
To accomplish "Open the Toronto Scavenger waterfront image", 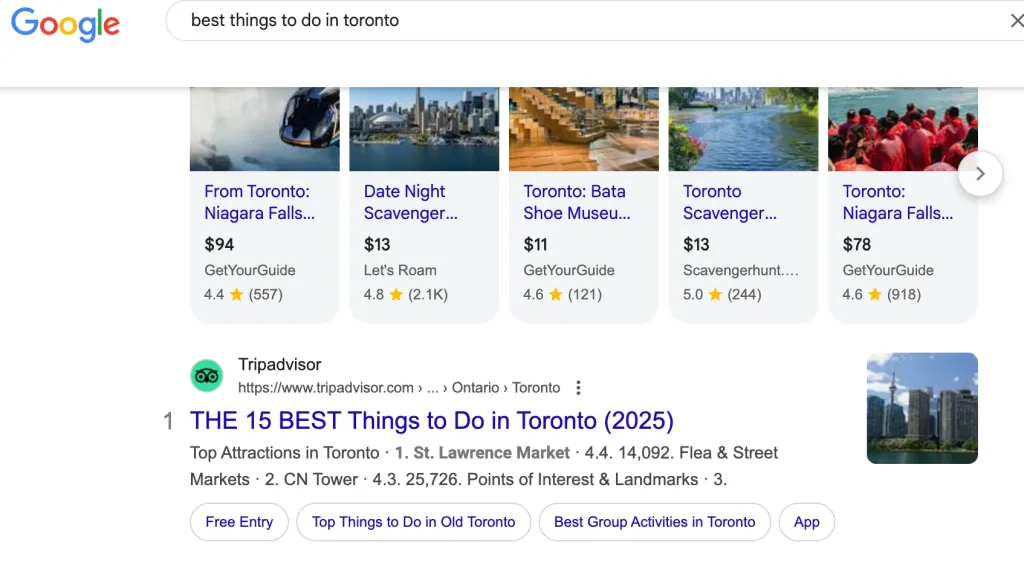I will pyautogui.click(x=743, y=129).
